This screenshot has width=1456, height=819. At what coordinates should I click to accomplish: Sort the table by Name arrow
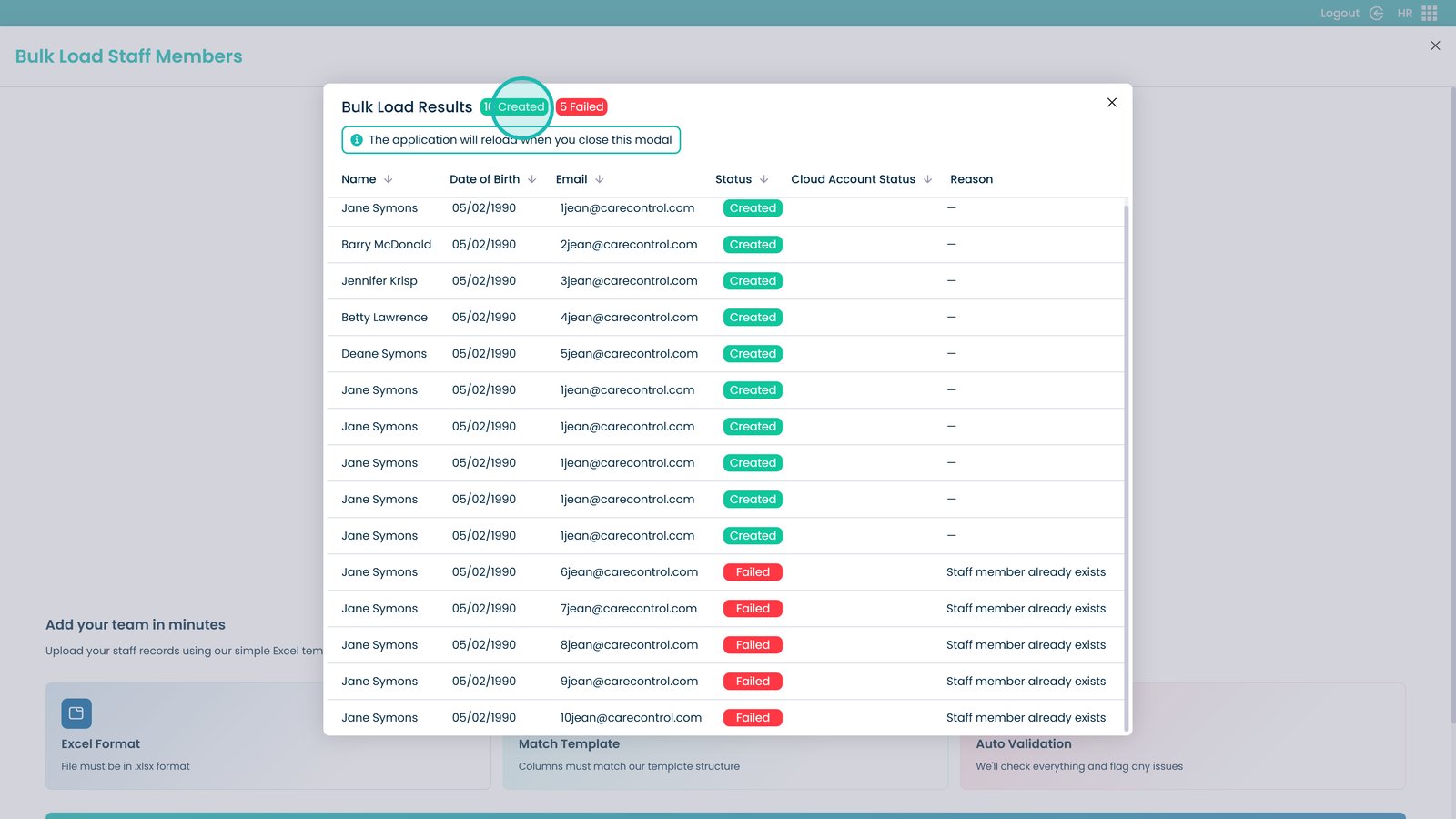(x=389, y=179)
